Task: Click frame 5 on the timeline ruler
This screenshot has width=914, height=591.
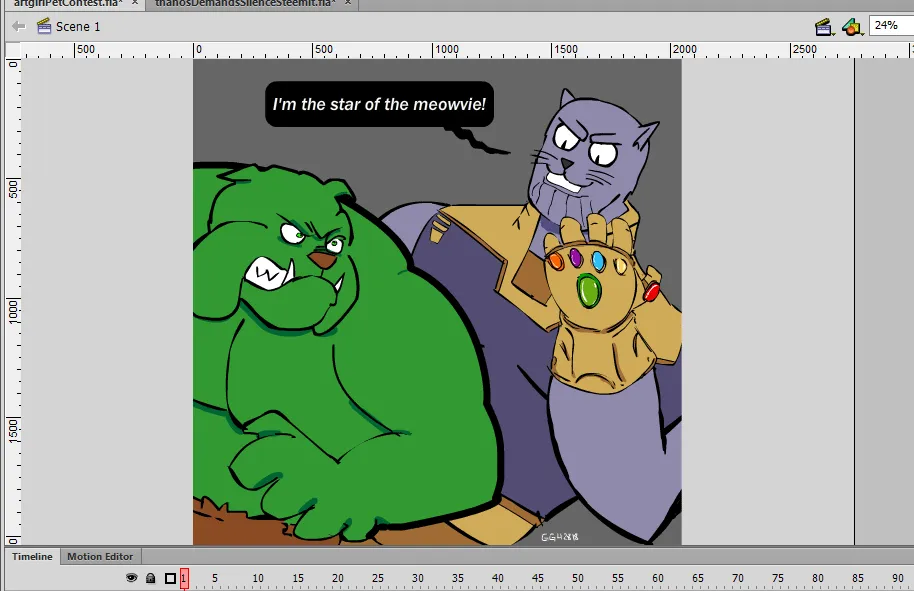Action: (x=215, y=578)
